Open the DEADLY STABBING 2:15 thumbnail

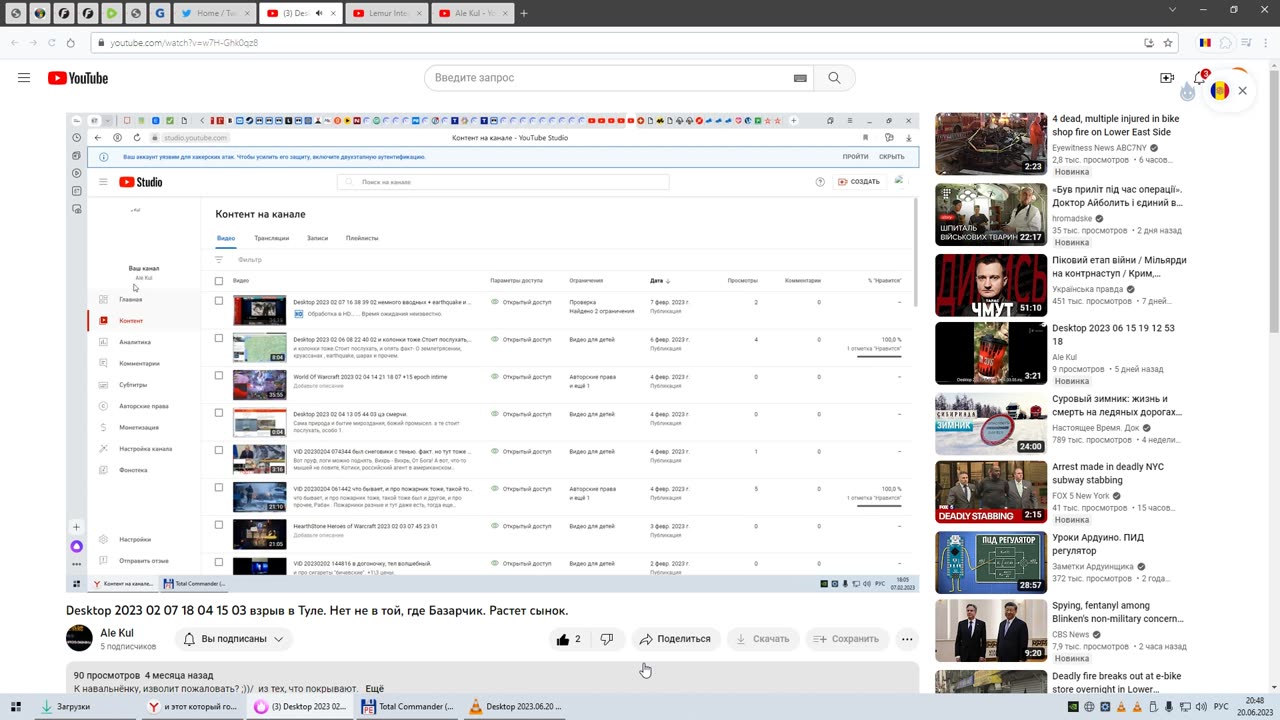(991, 492)
